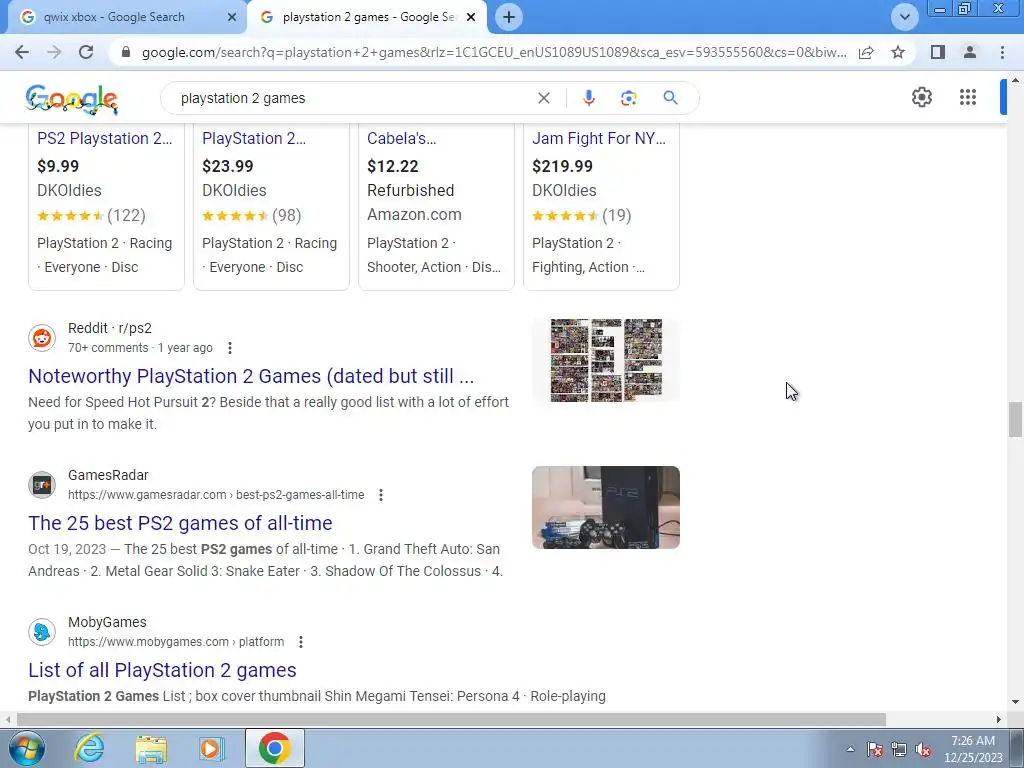Open the Cabela's product listing
The width and height of the screenshot is (1024, 768).
(x=402, y=138)
